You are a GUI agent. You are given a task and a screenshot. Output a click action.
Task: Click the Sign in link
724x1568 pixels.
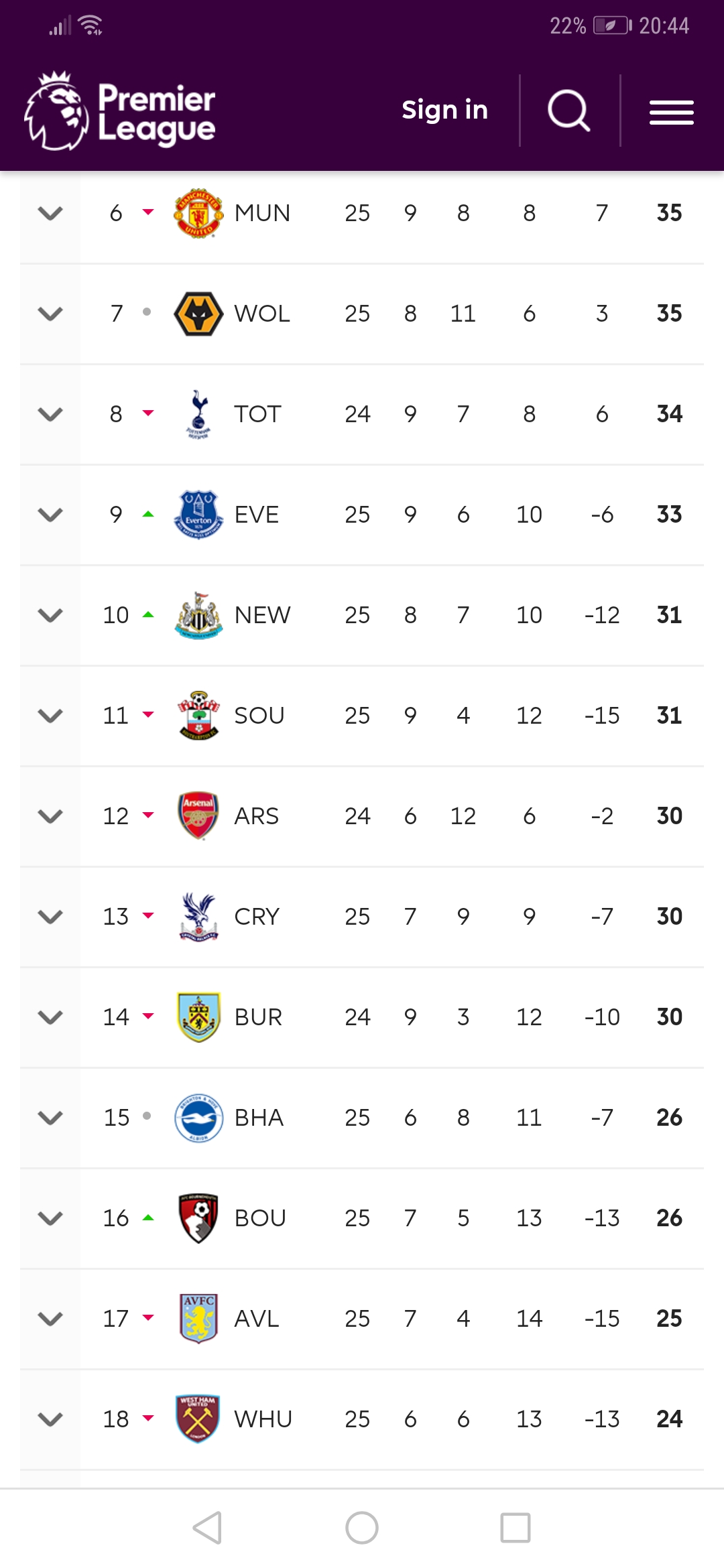coord(444,110)
